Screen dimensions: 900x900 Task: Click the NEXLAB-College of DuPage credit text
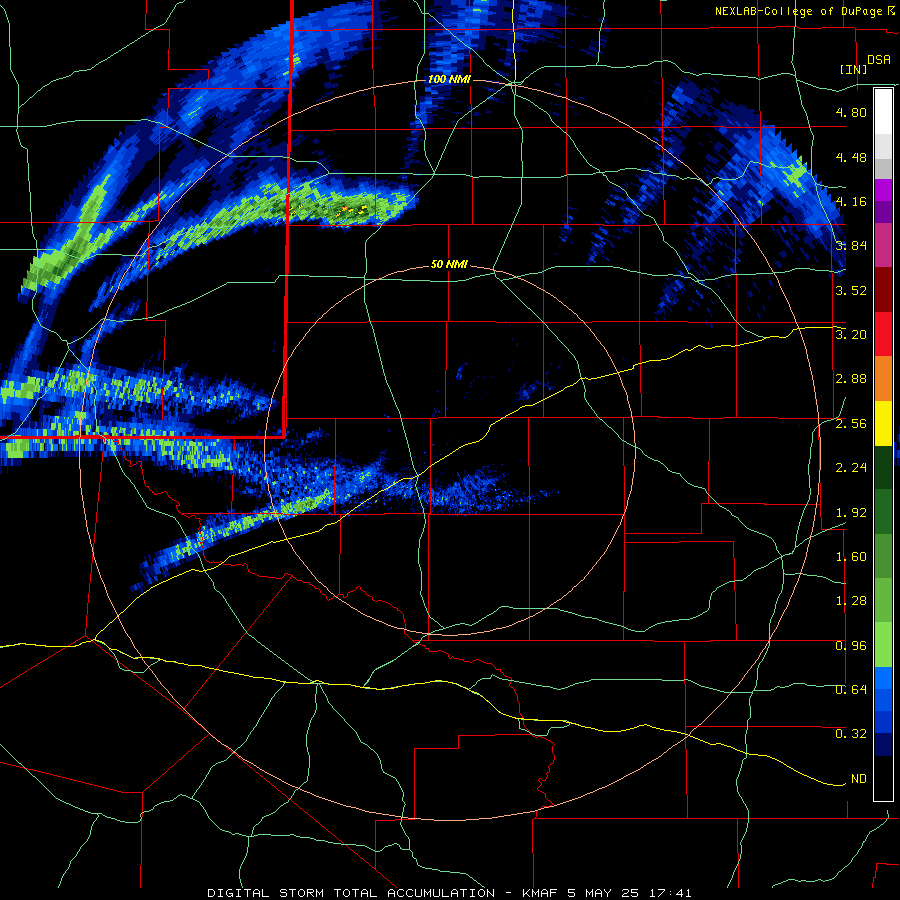tap(798, 11)
